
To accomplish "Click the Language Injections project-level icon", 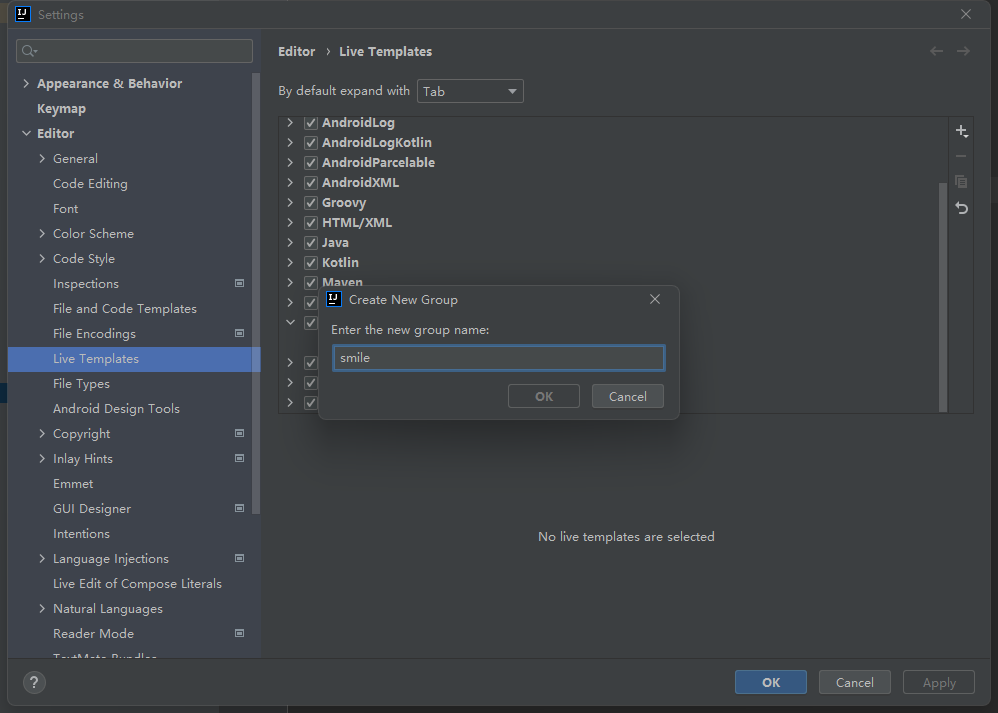I will [239, 558].
